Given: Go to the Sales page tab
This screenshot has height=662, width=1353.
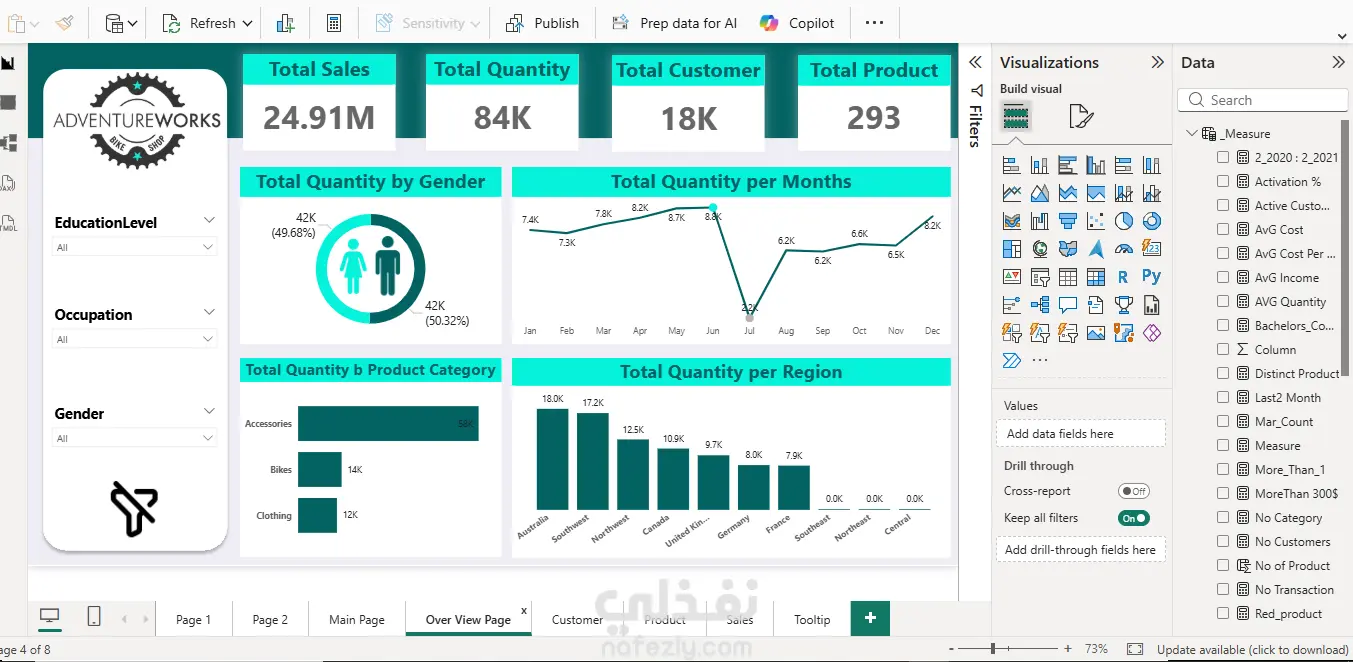Looking at the screenshot, I should pos(740,619).
